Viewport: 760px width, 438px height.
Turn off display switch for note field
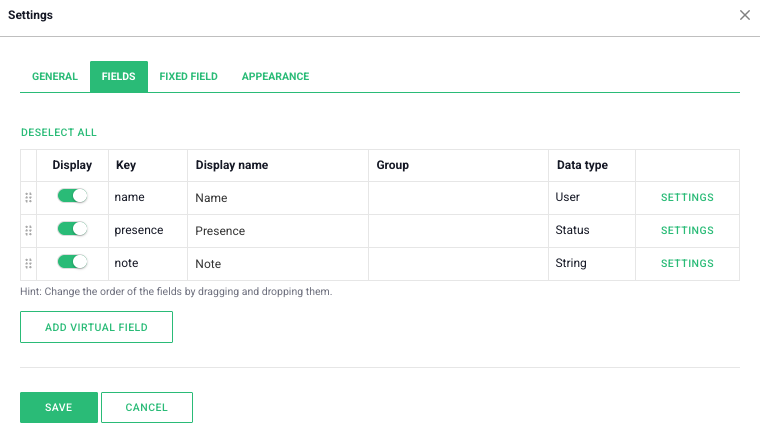coord(72,263)
